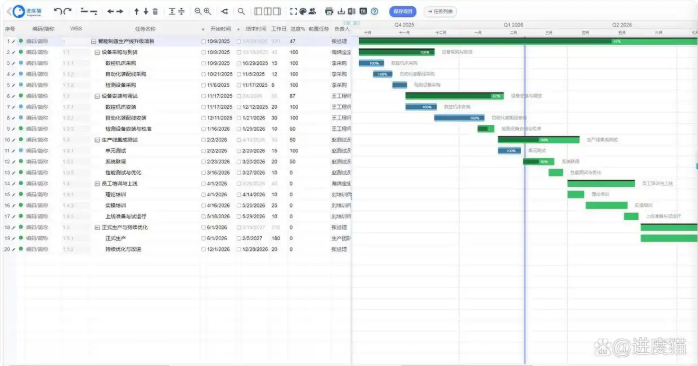Click the expand-all rows toolbar icon
Viewport: 698px width, 366px height.
(x=172, y=11)
